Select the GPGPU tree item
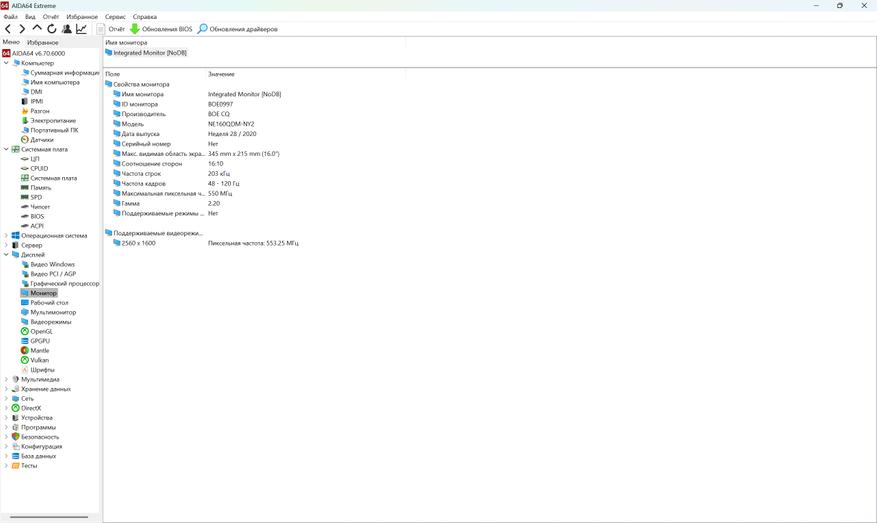The height and width of the screenshot is (523, 877). [x=36, y=341]
